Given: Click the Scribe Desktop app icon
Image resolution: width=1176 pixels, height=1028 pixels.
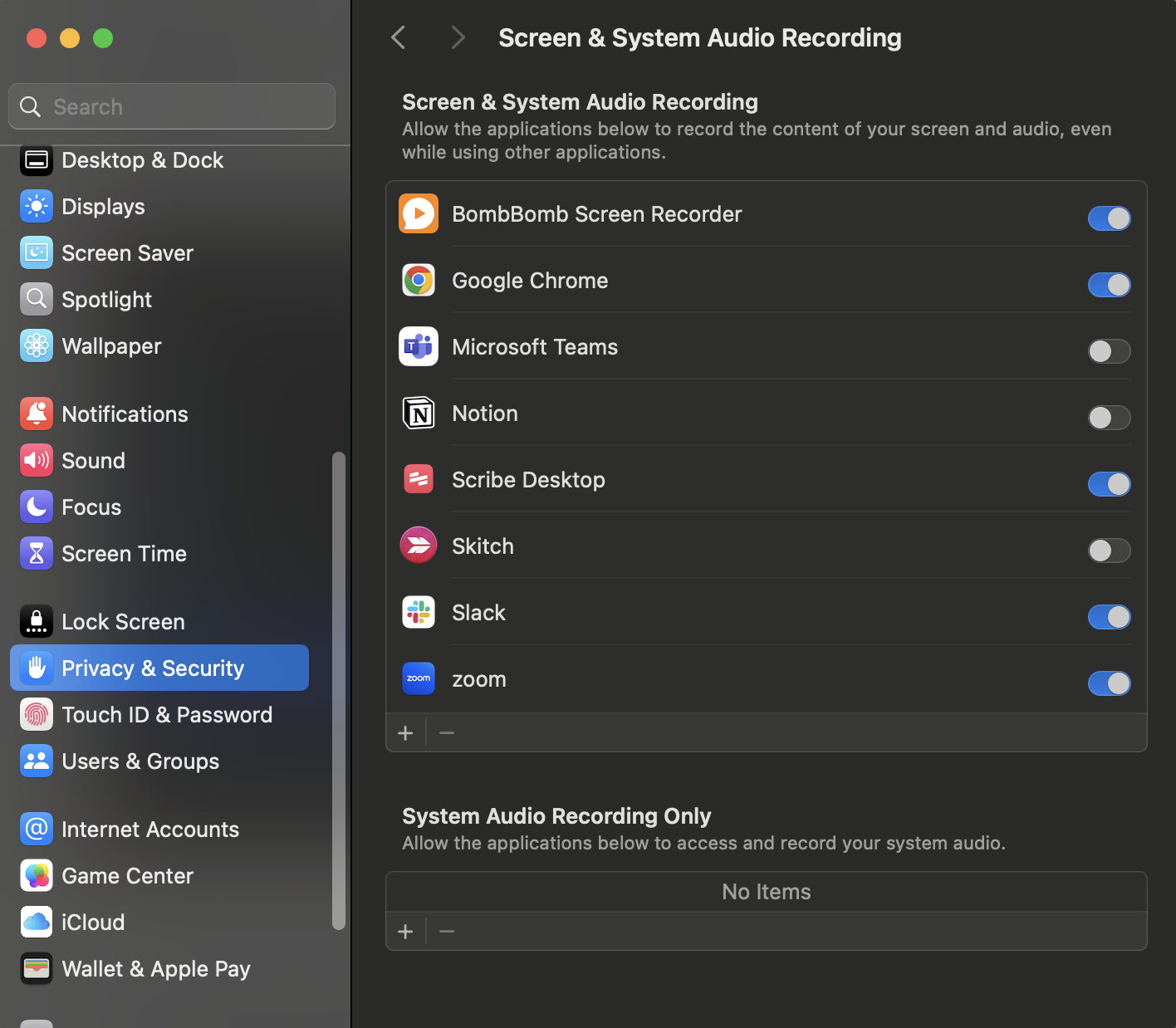Looking at the screenshot, I should (x=419, y=480).
